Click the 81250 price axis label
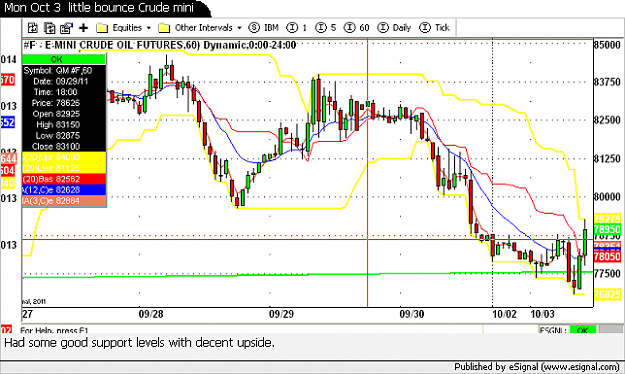The height and width of the screenshot is (374, 625). coord(607,158)
